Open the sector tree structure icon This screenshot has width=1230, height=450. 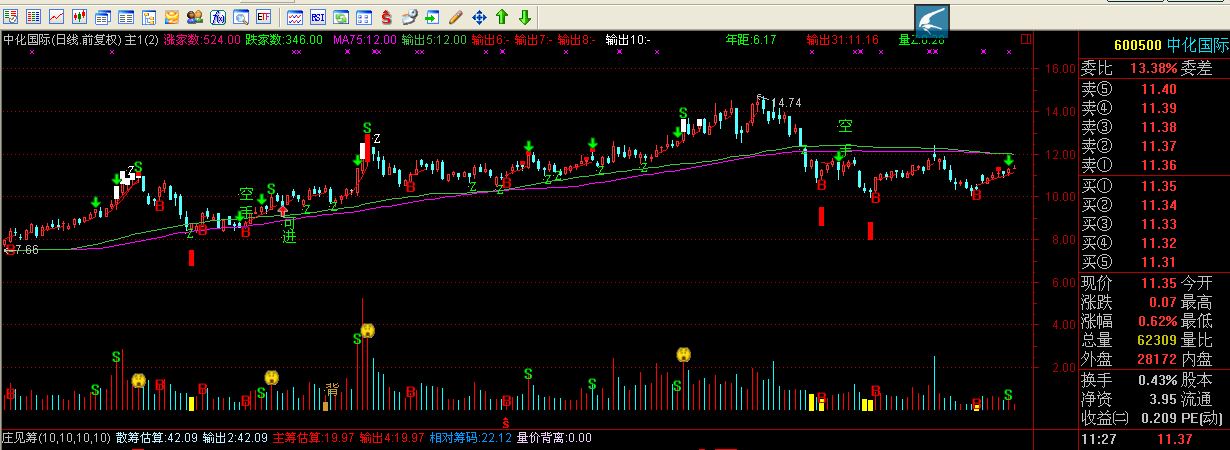click(x=149, y=17)
